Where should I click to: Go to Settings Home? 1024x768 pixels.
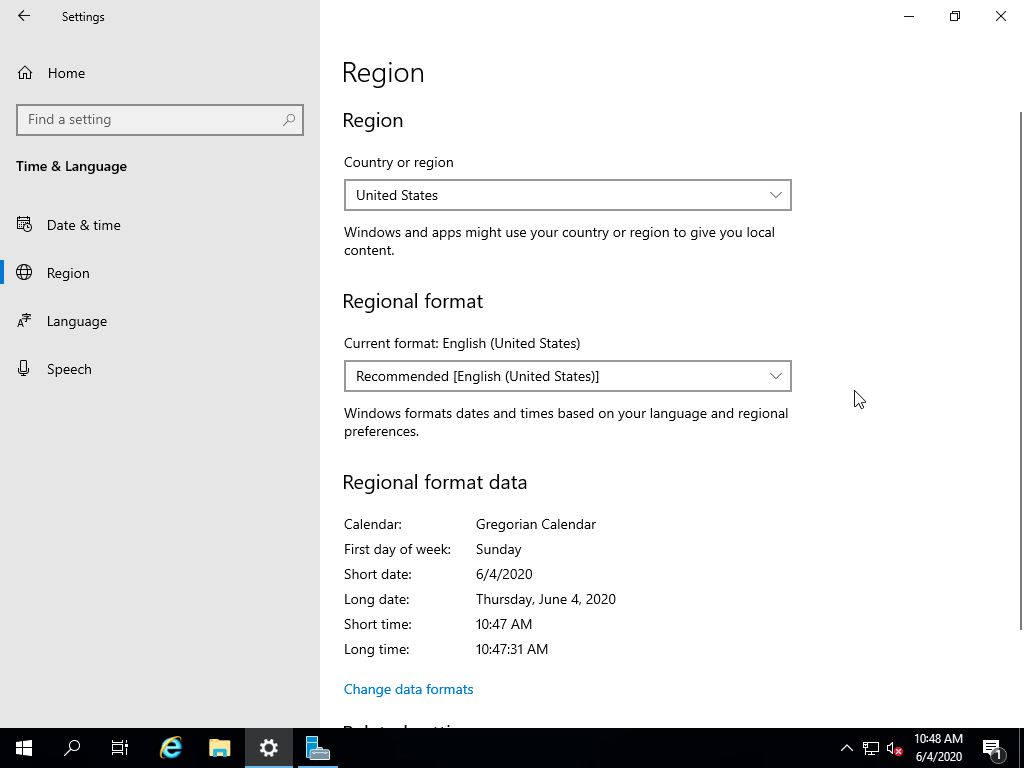(x=66, y=73)
